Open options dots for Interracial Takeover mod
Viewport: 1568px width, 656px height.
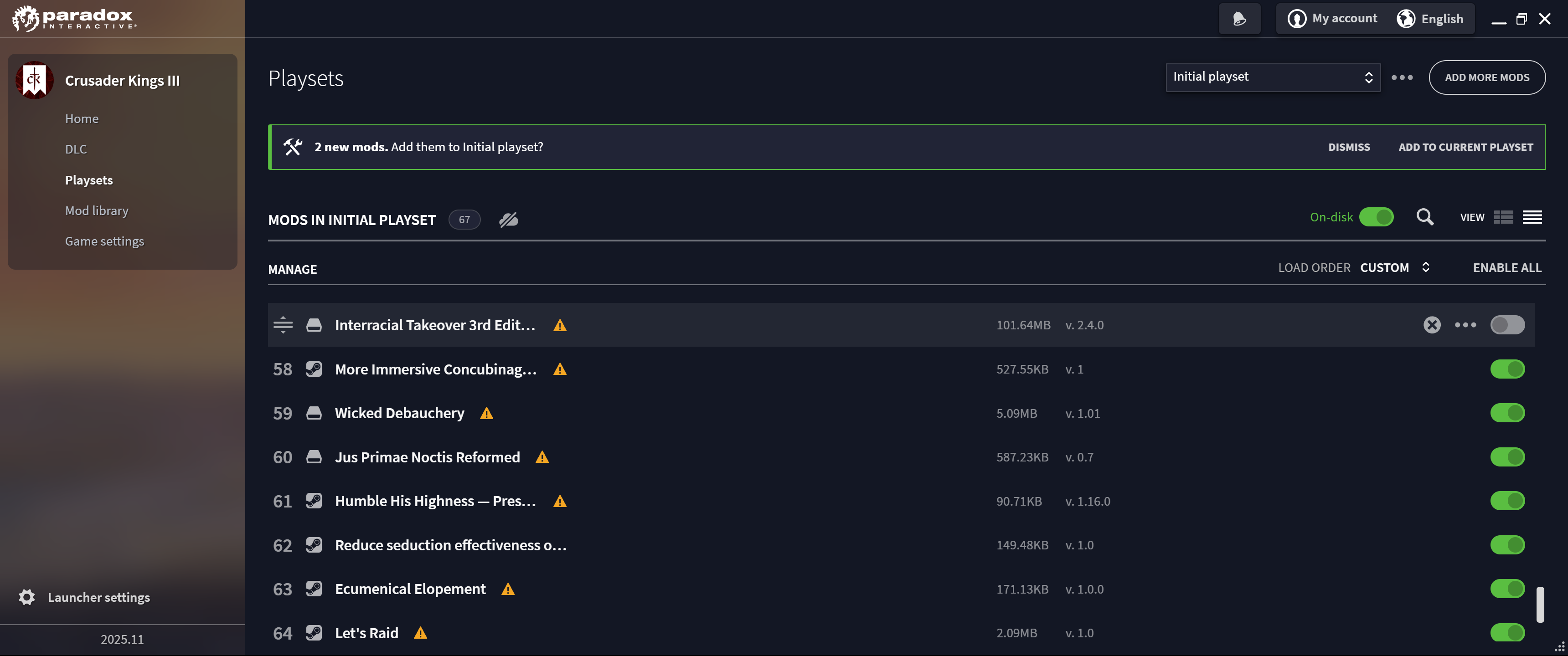point(1465,325)
